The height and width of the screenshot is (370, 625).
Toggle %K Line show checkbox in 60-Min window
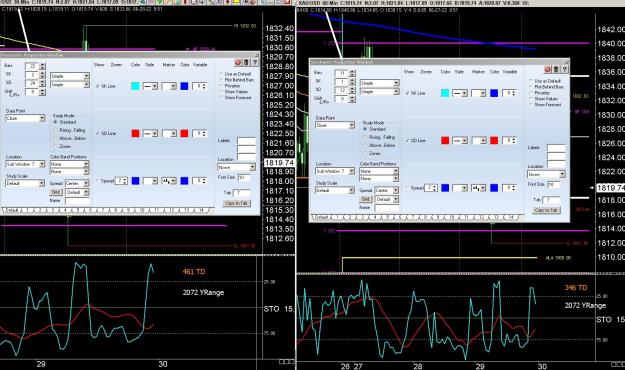tap(407, 93)
